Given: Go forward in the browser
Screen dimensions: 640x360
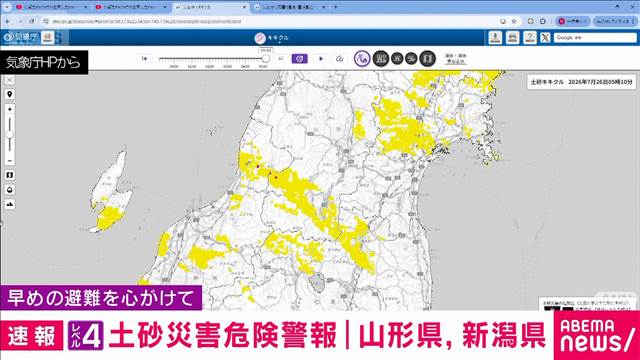Looking at the screenshot, I should click(20, 21).
